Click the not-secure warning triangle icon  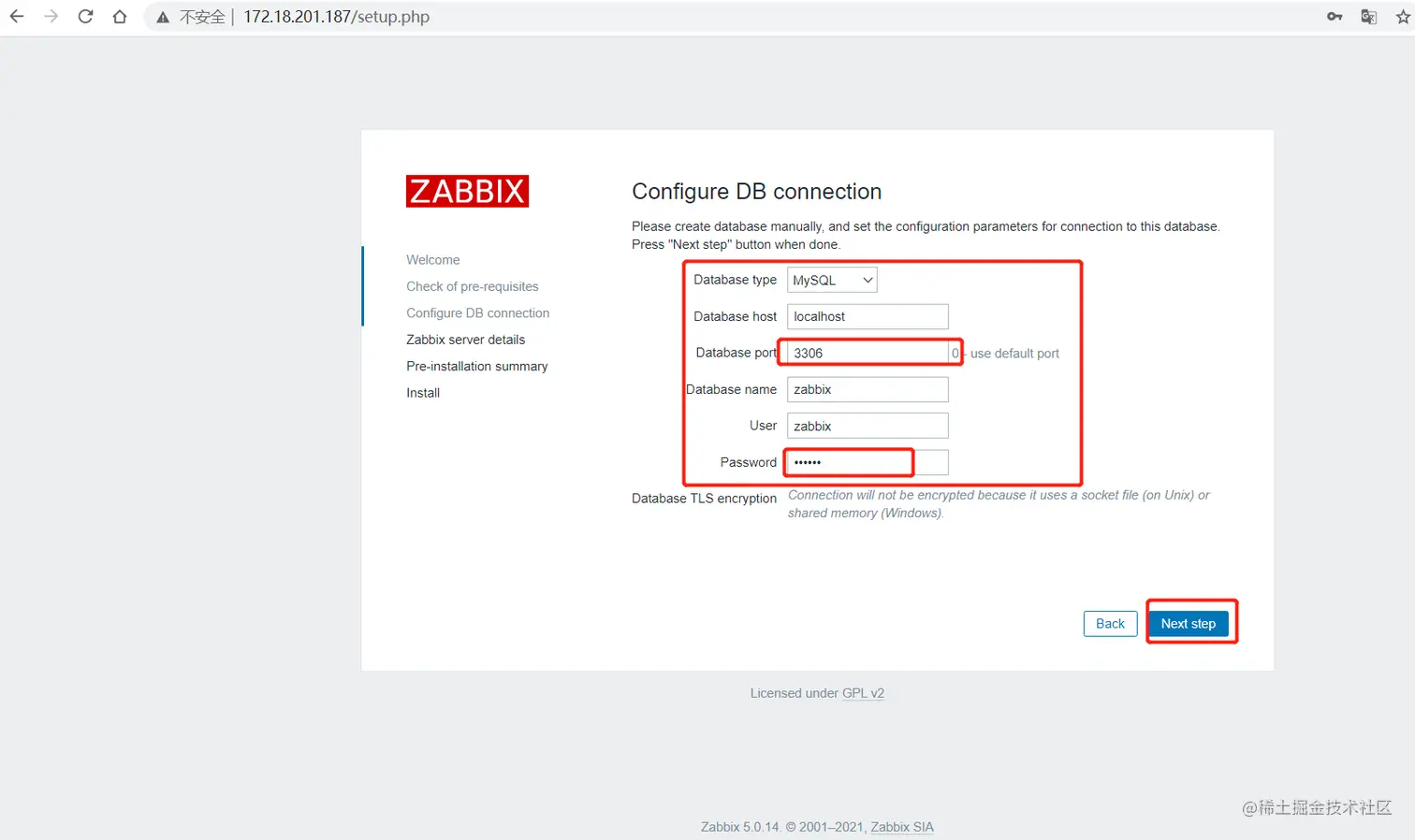click(x=163, y=17)
